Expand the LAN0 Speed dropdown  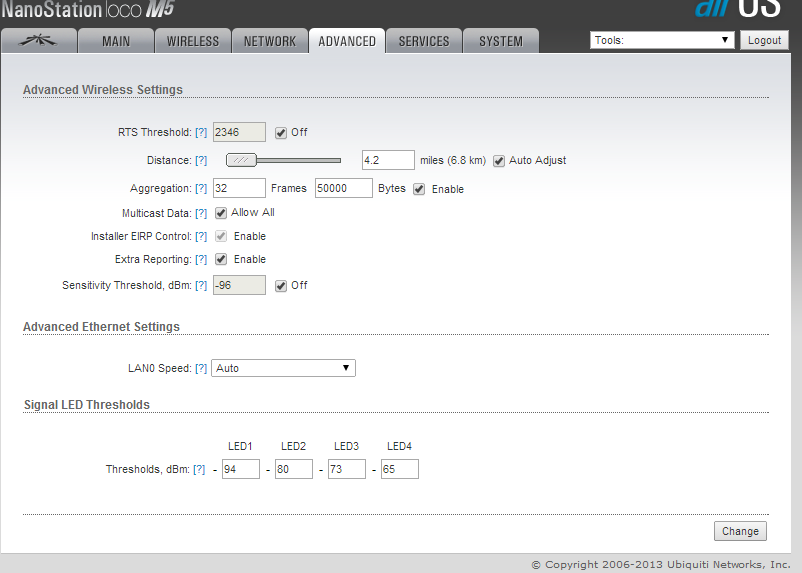283,368
